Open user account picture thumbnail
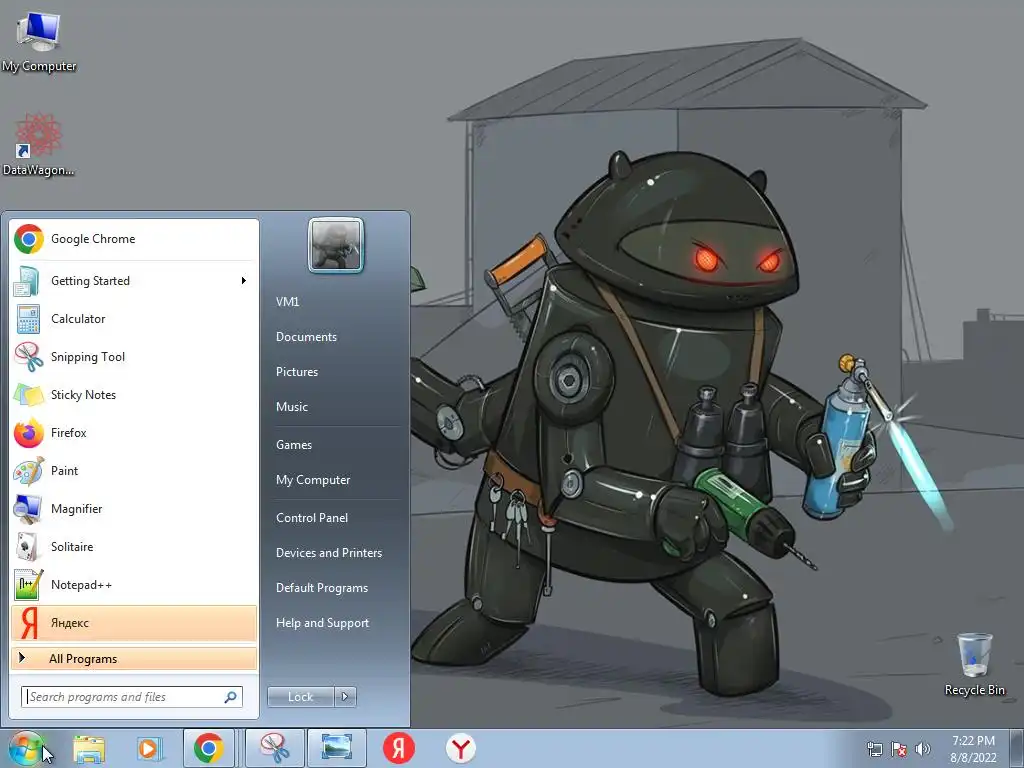 click(x=336, y=245)
